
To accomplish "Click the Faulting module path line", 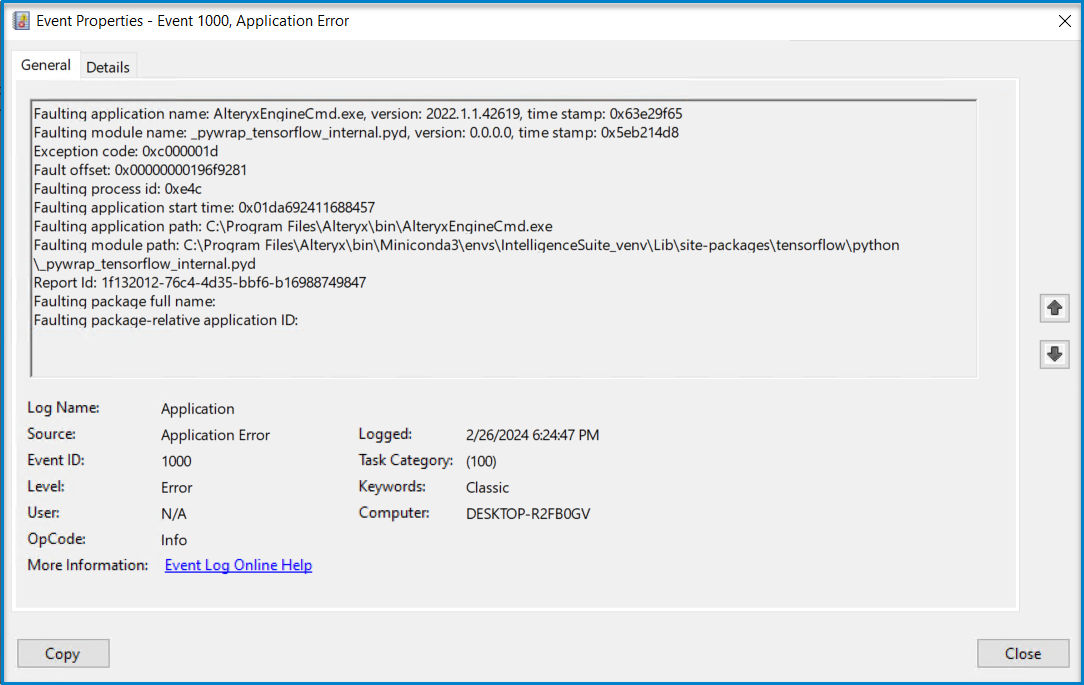I will click(x=467, y=245).
